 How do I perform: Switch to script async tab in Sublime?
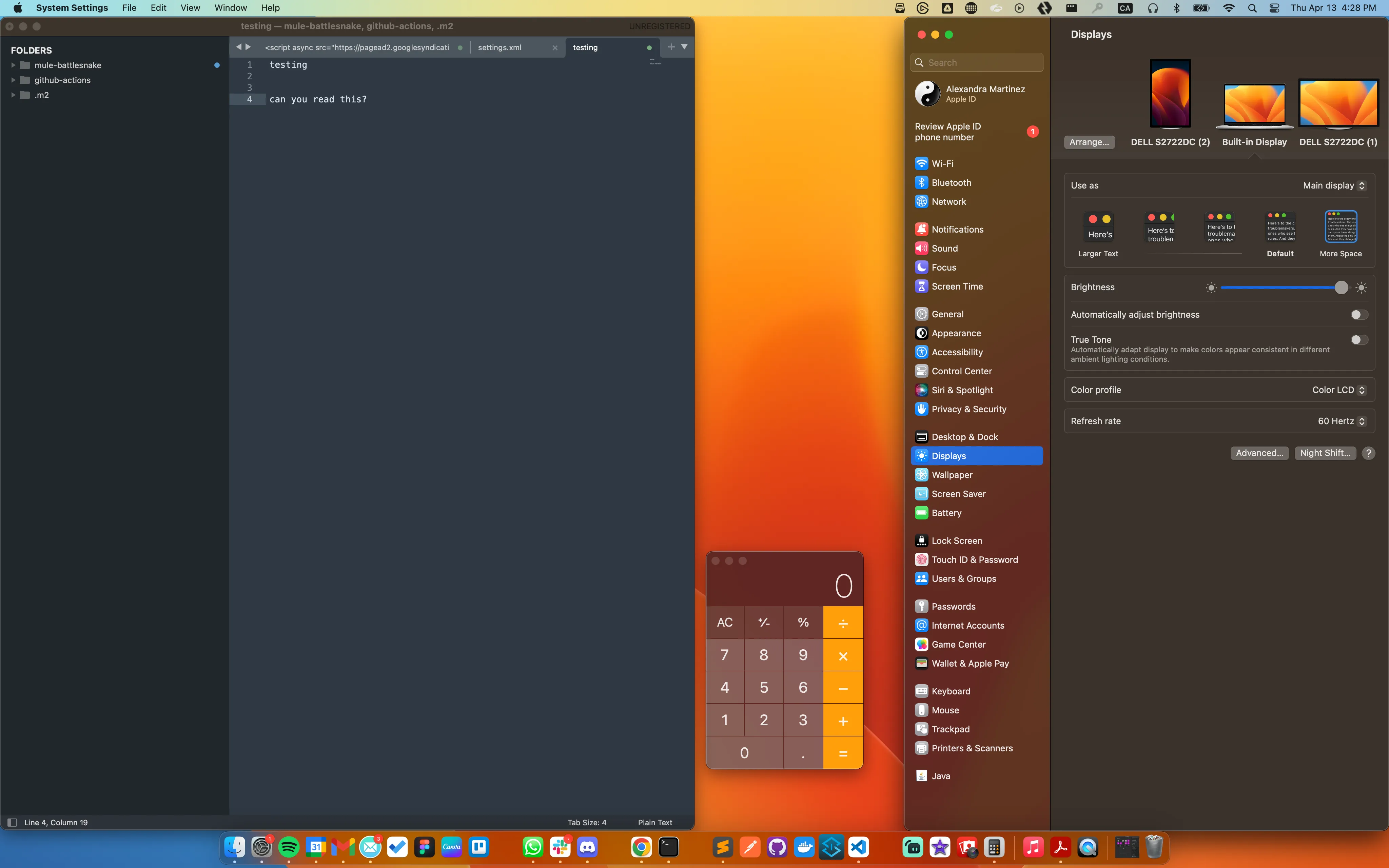357,48
